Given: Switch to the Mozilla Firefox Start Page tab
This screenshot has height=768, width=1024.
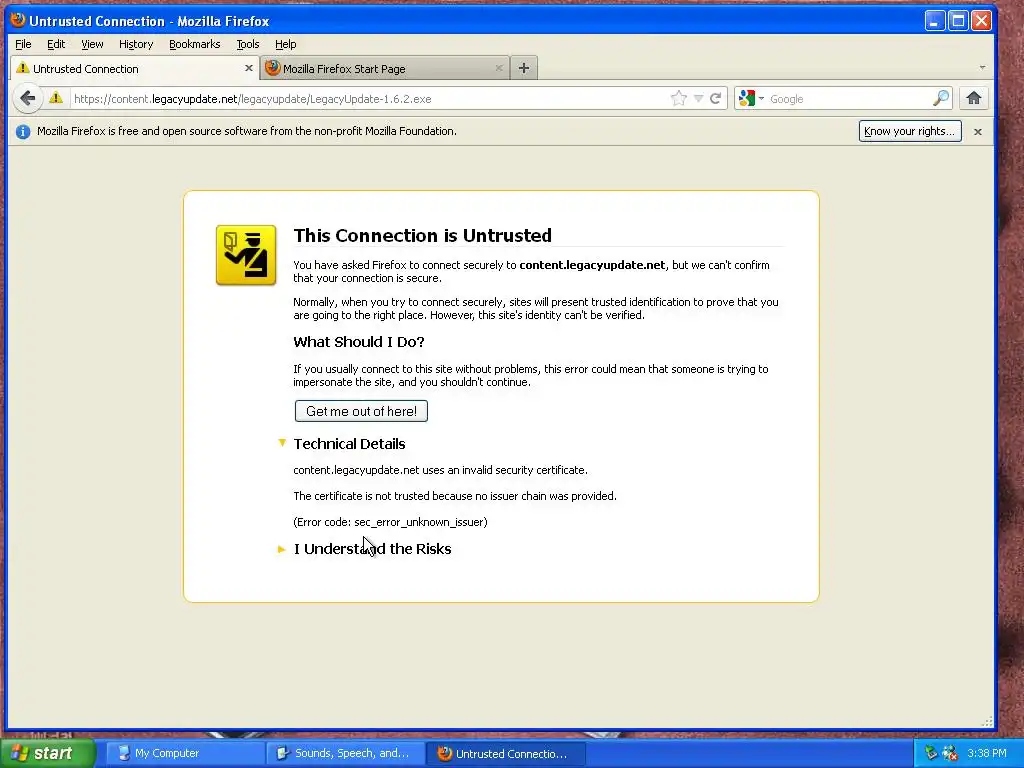Looking at the screenshot, I should [385, 68].
